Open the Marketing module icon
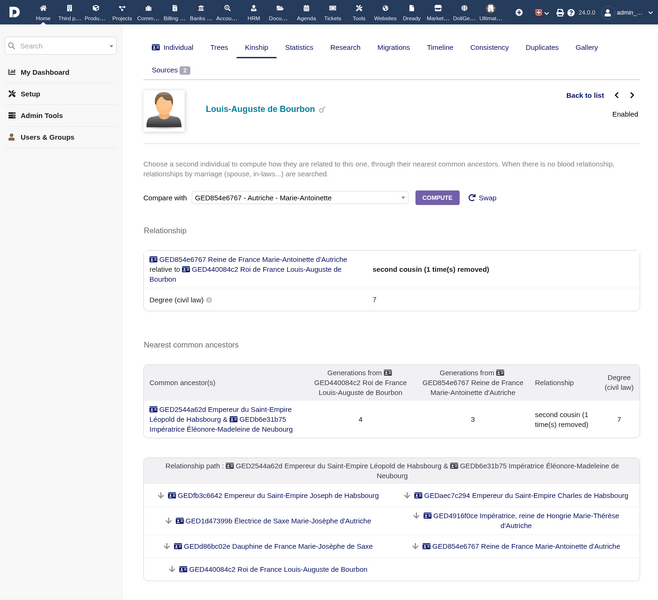658x600 pixels. coord(438,8)
